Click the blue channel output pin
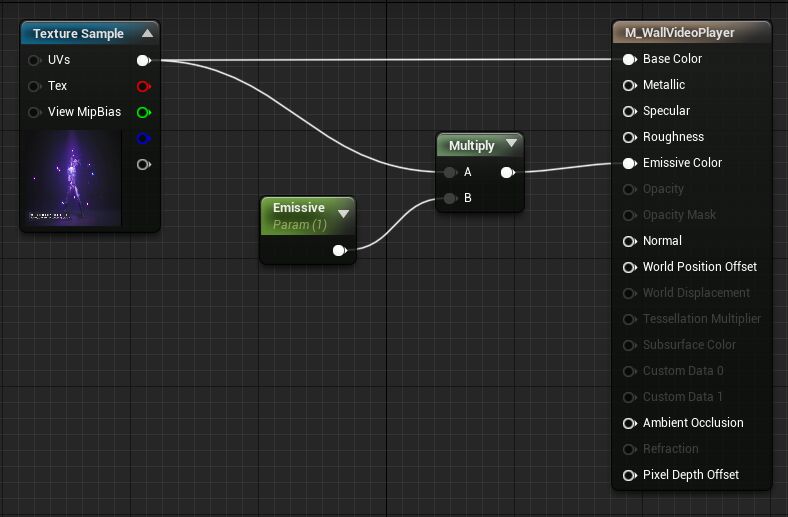 point(144,138)
